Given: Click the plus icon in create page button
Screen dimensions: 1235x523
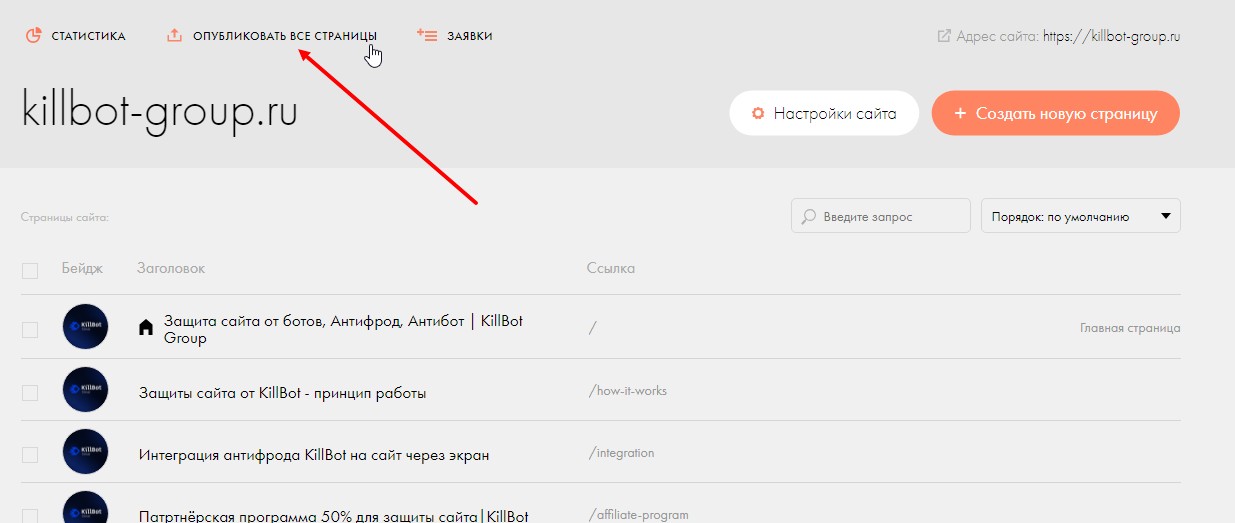Looking at the screenshot, I should tap(960, 113).
